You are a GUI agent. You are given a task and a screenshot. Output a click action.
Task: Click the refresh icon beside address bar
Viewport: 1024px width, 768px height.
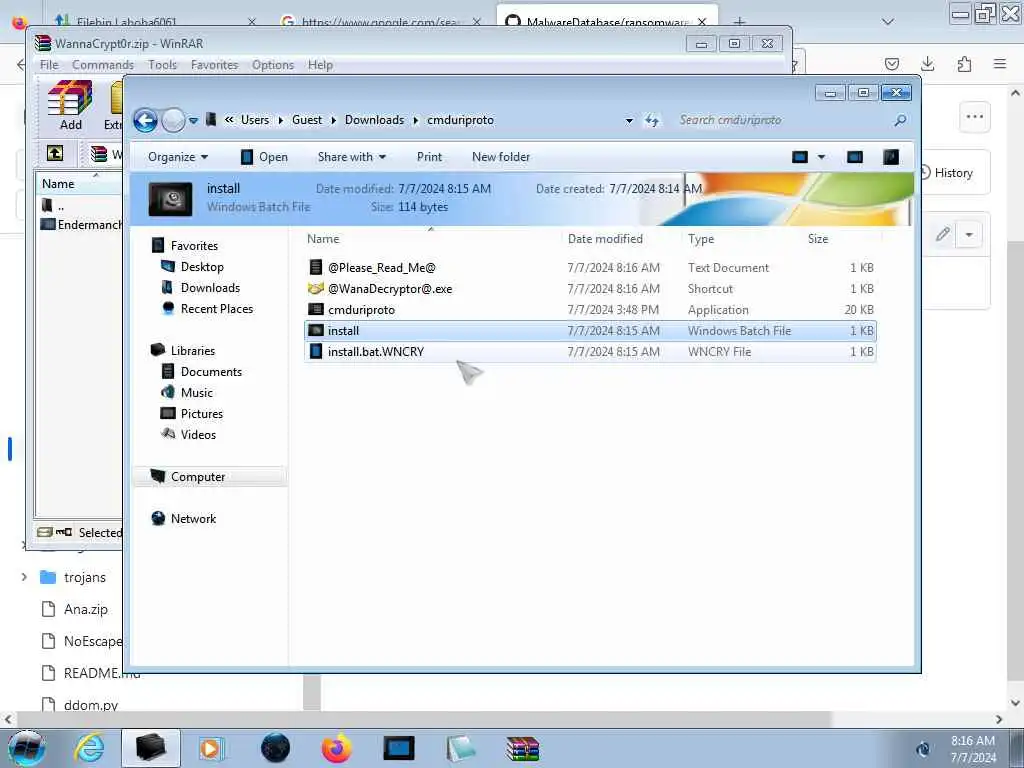tap(652, 120)
